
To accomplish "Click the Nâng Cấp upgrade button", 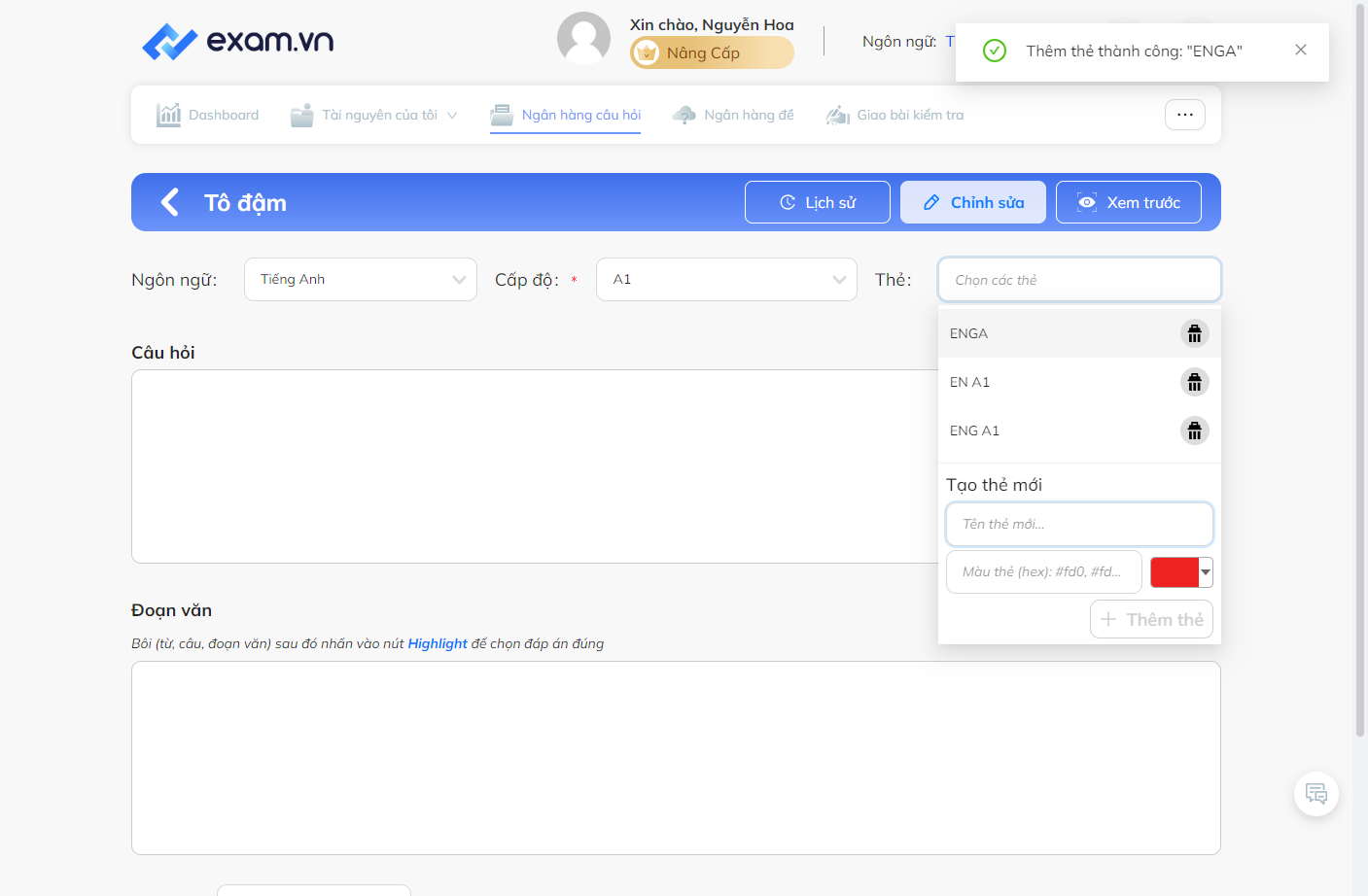I will [712, 52].
